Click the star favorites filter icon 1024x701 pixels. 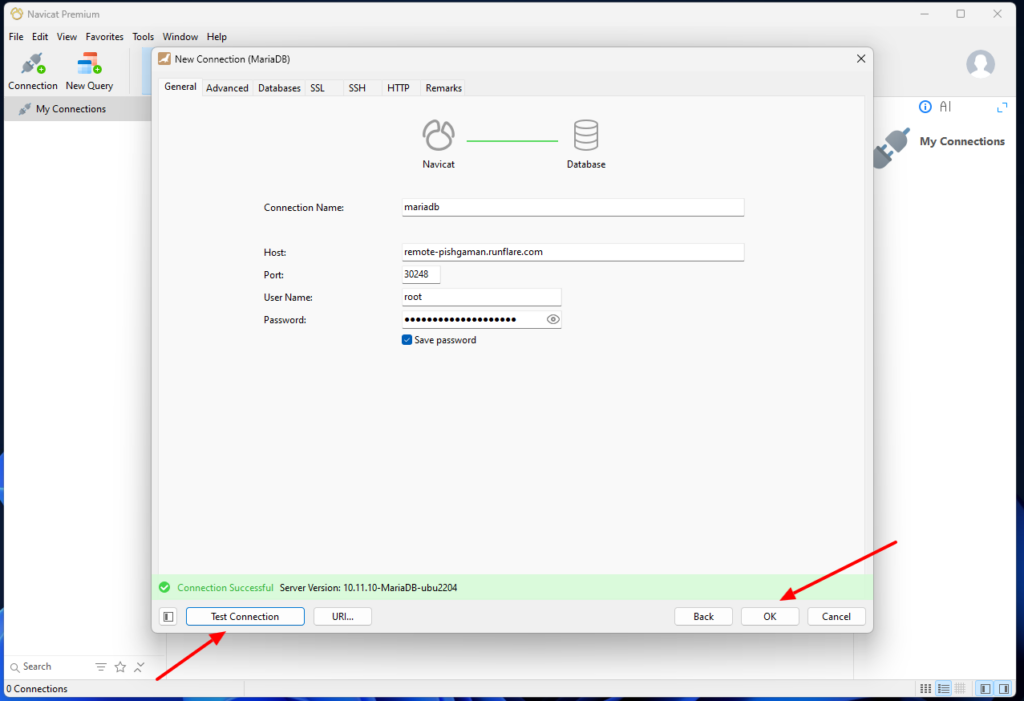click(120, 666)
